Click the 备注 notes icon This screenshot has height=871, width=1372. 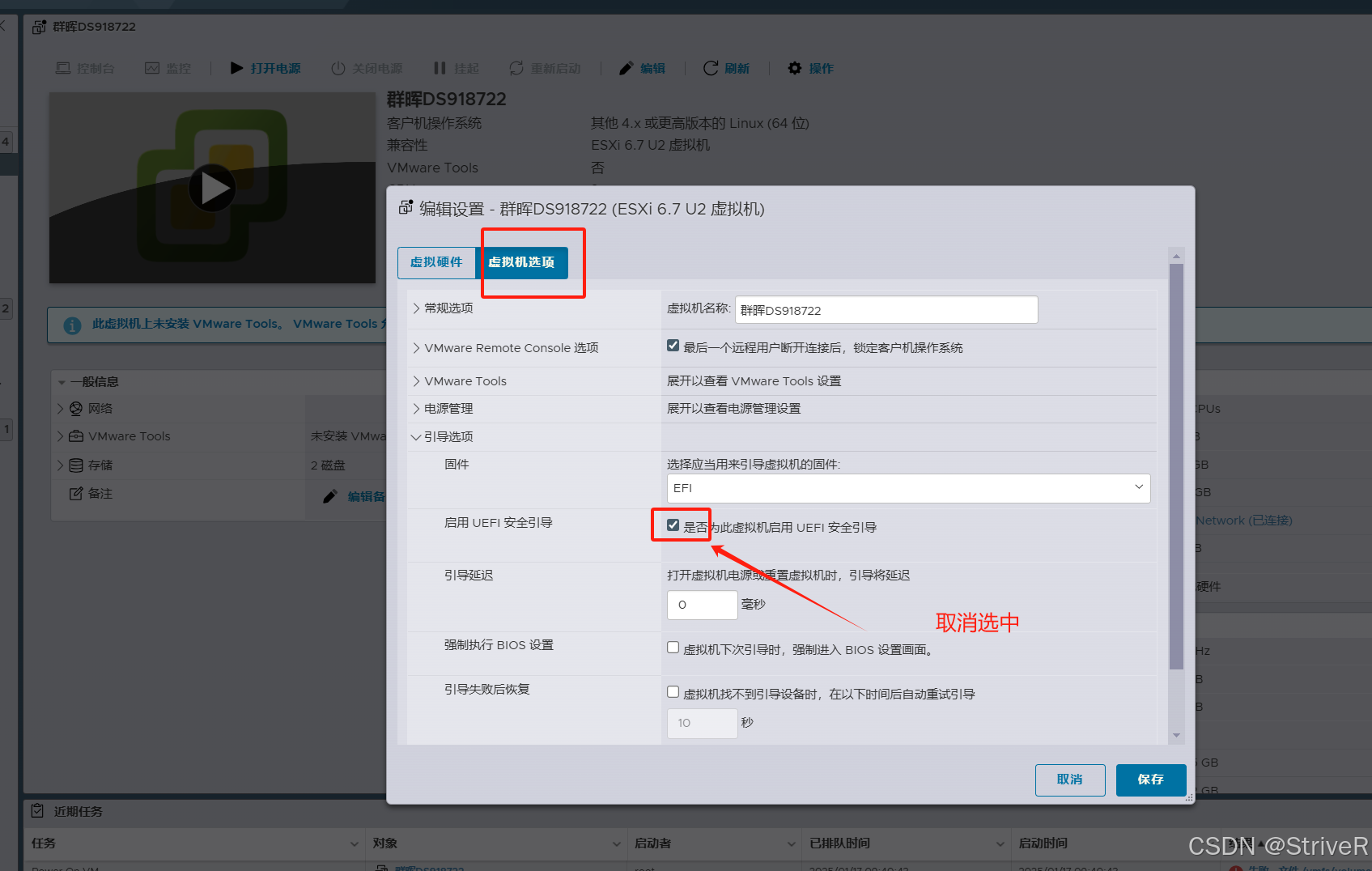(x=76, y=494)
